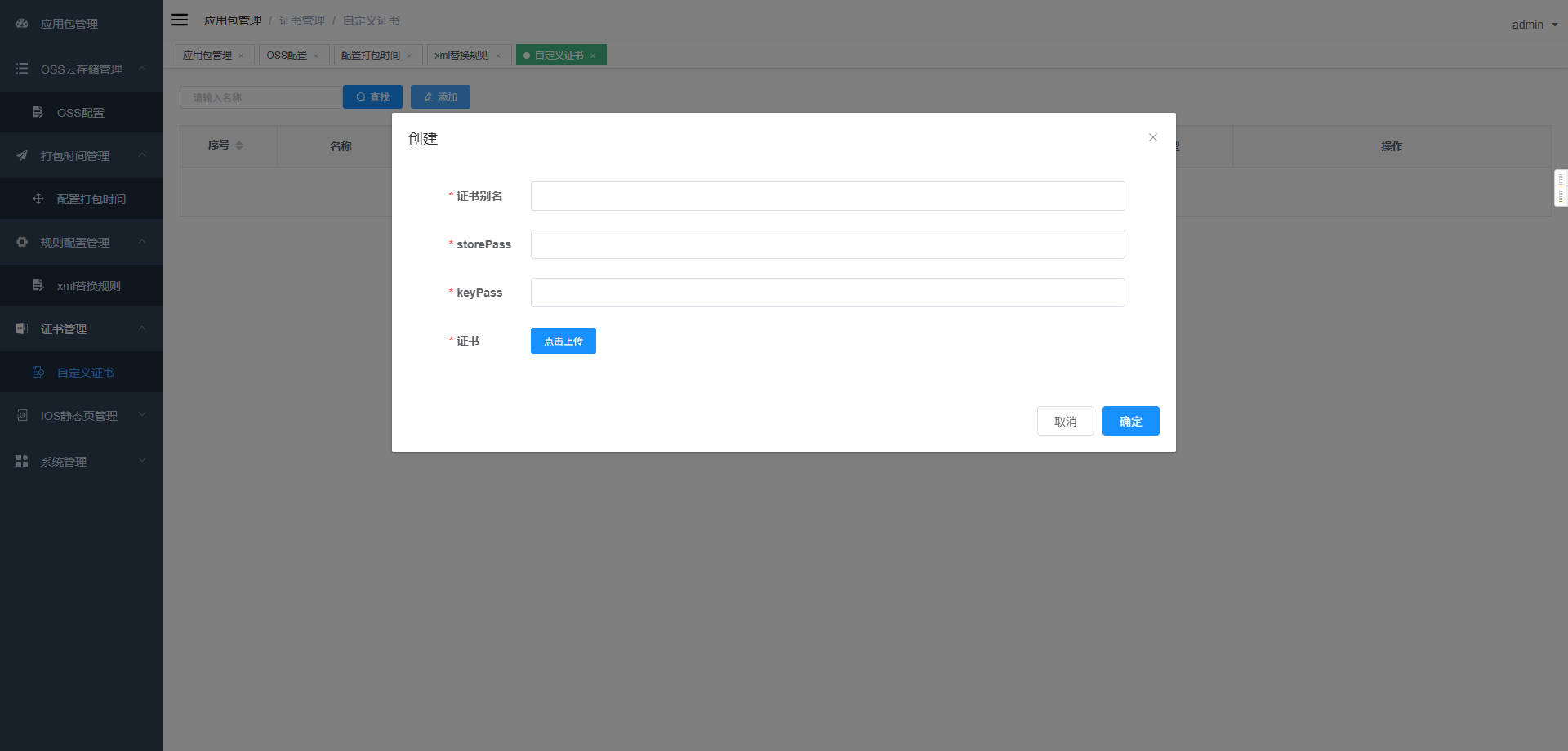Screen dimensions: 1568x751
Task: Switch to the 应用包管理 tab
Action: coord(207,56)
